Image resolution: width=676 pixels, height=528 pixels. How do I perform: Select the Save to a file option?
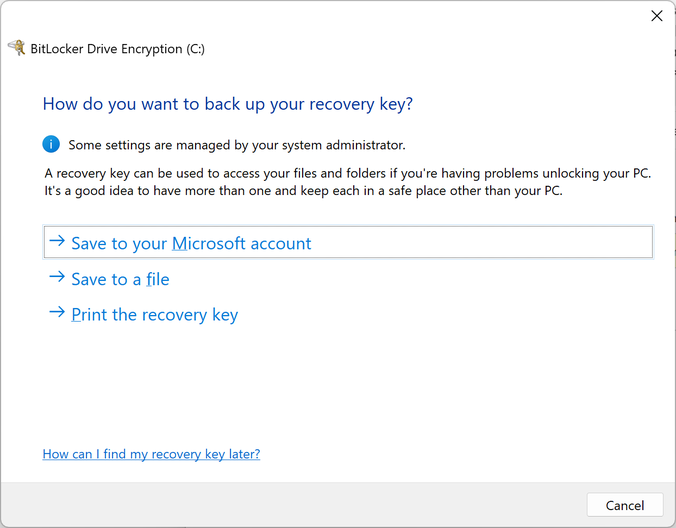(x=120, y=279)
